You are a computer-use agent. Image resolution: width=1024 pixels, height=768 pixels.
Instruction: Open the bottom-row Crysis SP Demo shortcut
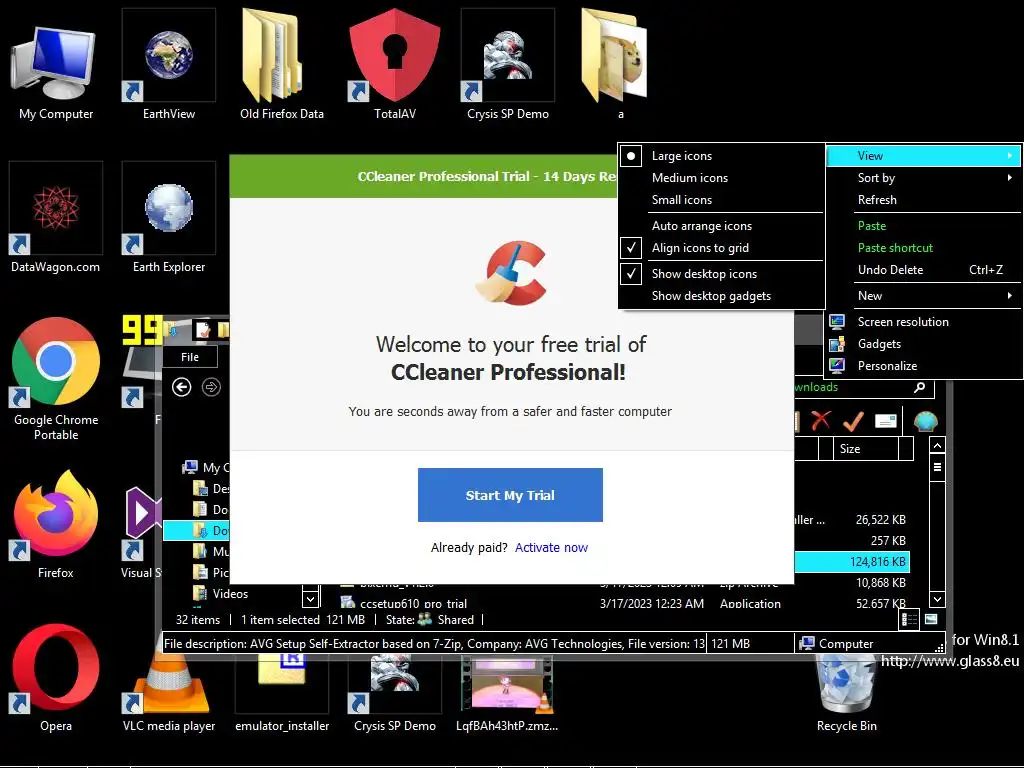click(394, 692)
